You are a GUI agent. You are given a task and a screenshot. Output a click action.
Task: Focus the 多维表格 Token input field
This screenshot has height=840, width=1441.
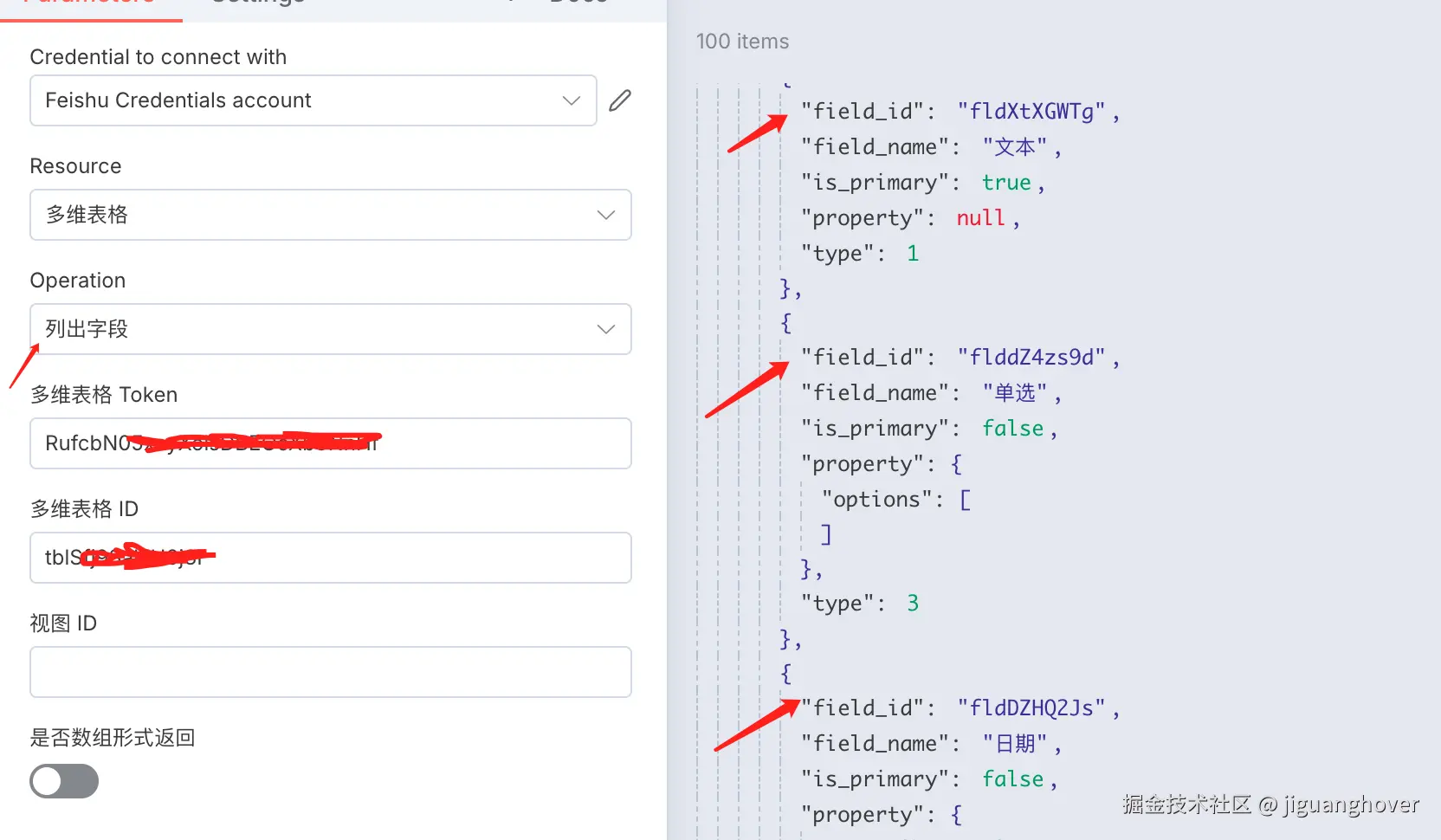click(x=330, y=443)
